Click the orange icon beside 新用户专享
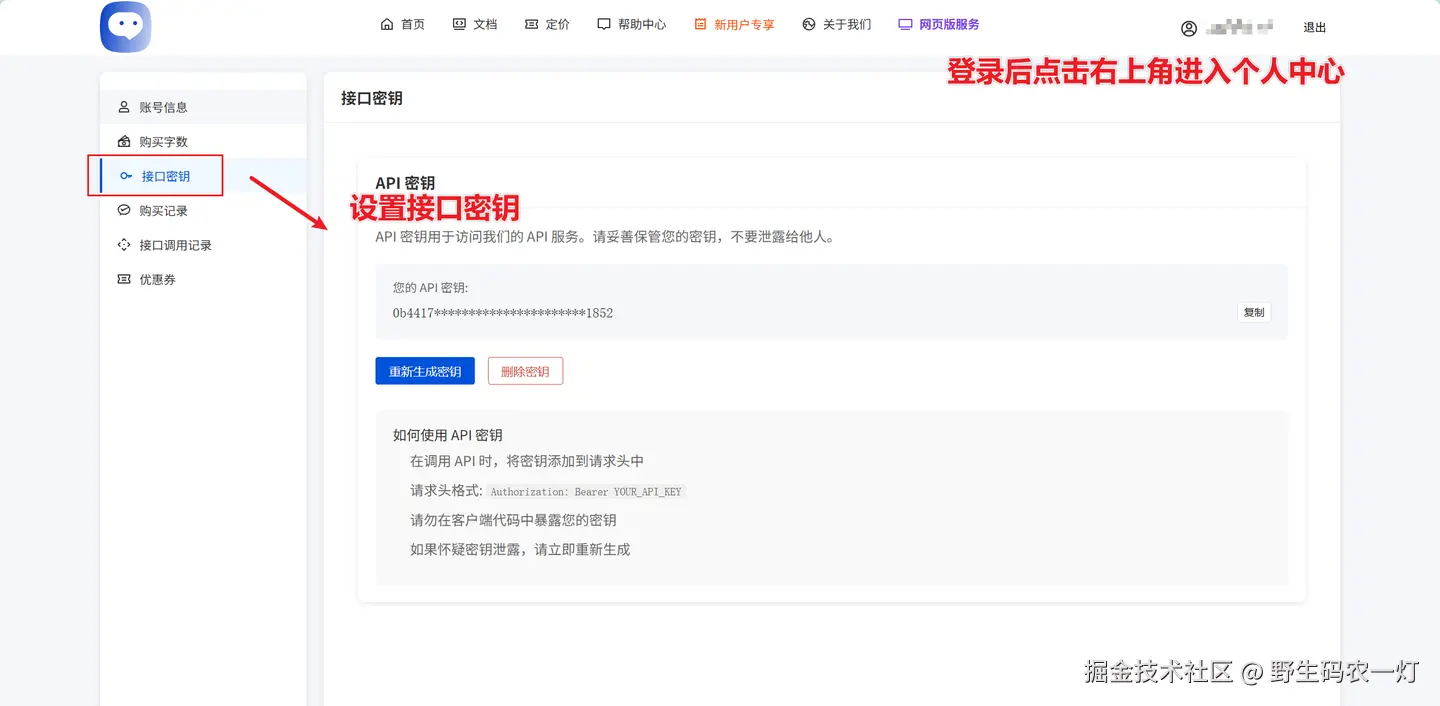The image size is (1440, 706). (700, 23)
